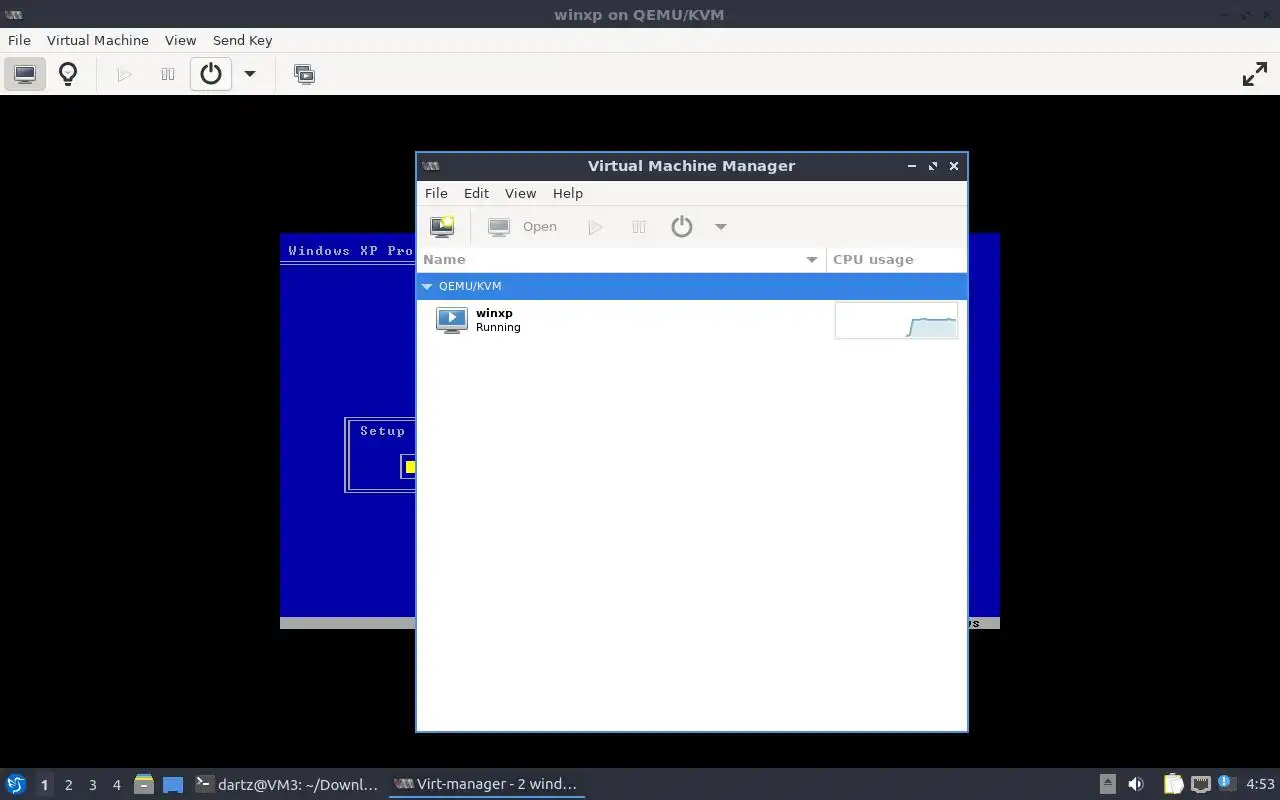
Task: Sort by CPU usage column header
Action: [x=896, y=259]
